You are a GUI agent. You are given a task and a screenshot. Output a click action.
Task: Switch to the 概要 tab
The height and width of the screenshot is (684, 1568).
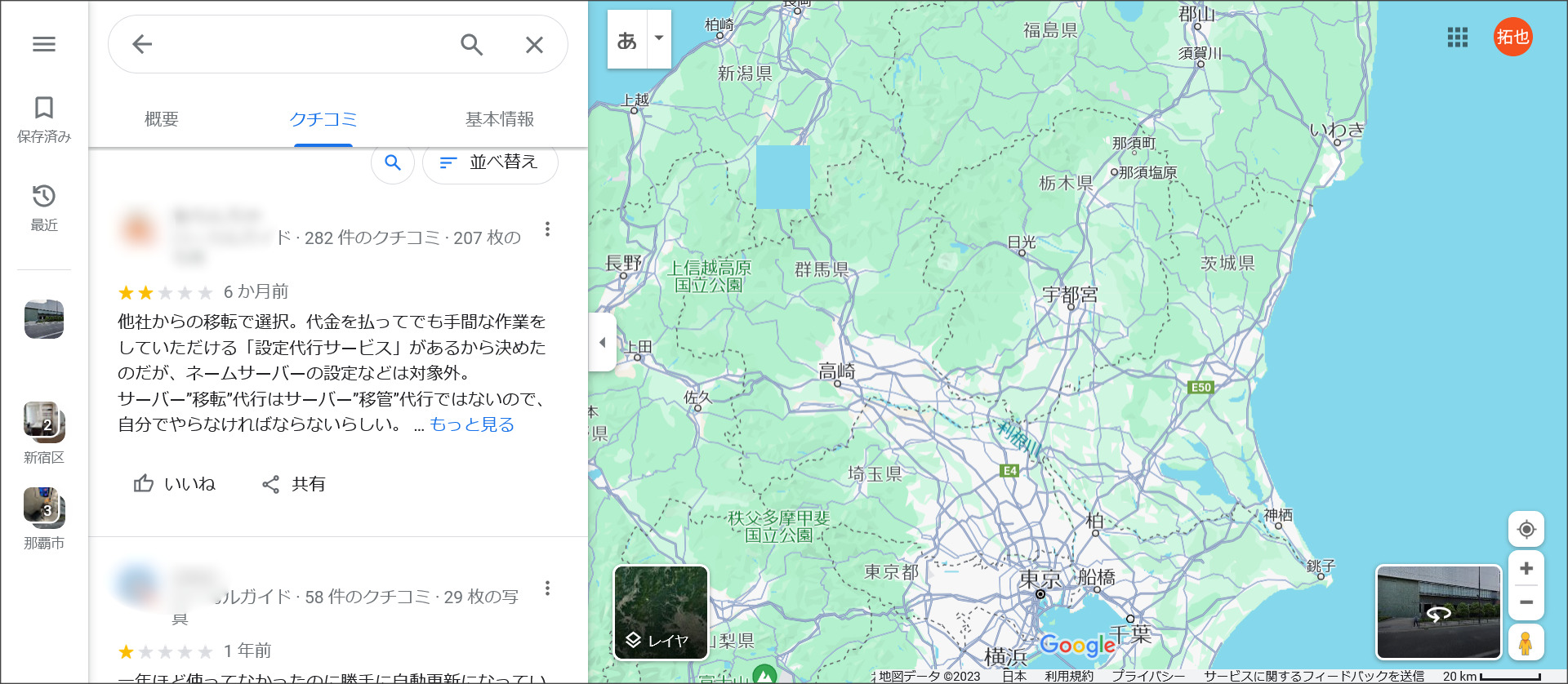162,119
